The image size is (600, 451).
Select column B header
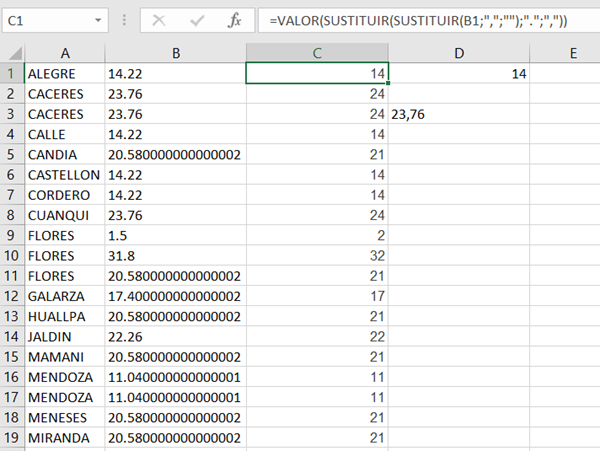[176, 53]
